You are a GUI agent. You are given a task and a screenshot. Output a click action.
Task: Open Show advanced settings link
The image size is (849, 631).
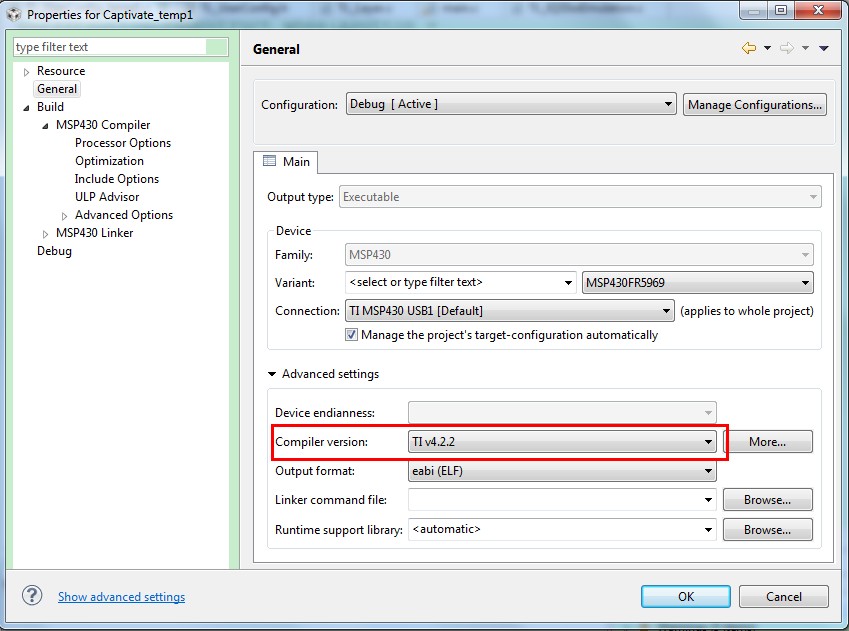(121, 596)
